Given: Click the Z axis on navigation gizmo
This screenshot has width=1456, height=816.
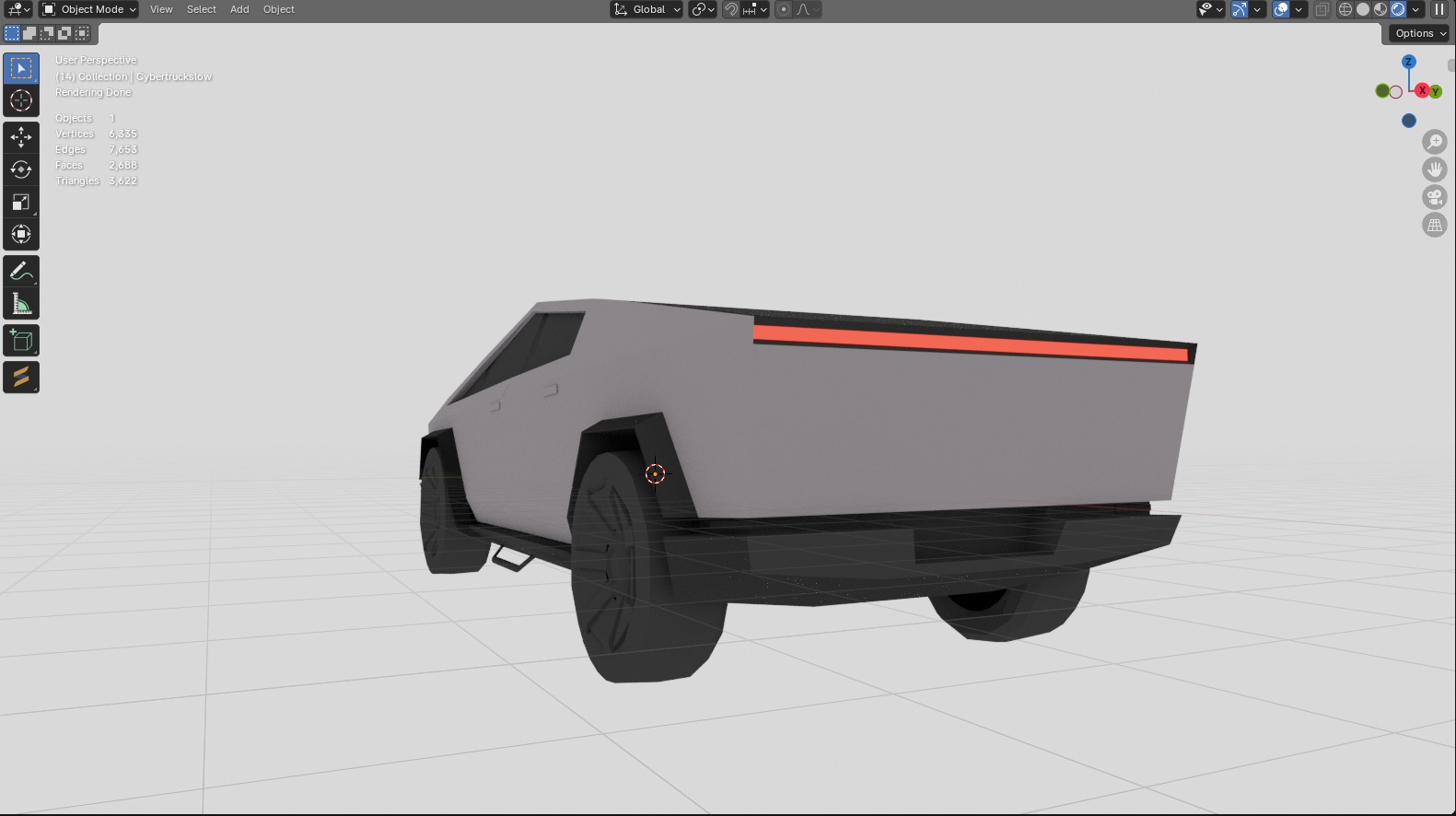Looking at the screenshot, I should pyautogui.click(x=1408, y=62).
